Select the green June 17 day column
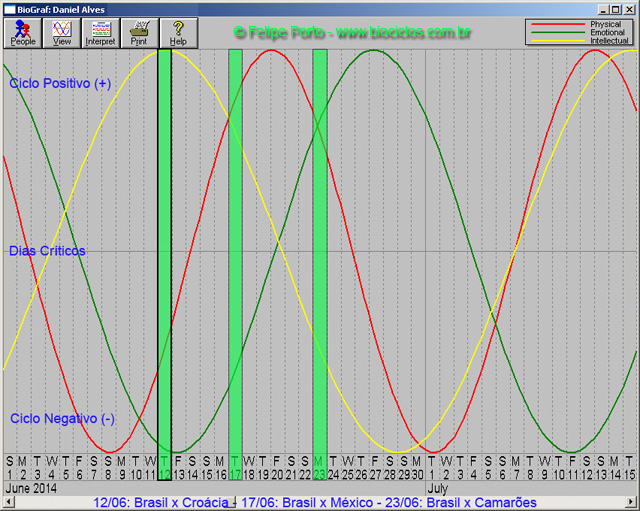The height and width of the screenshot is (511, 640). point(235,250)
